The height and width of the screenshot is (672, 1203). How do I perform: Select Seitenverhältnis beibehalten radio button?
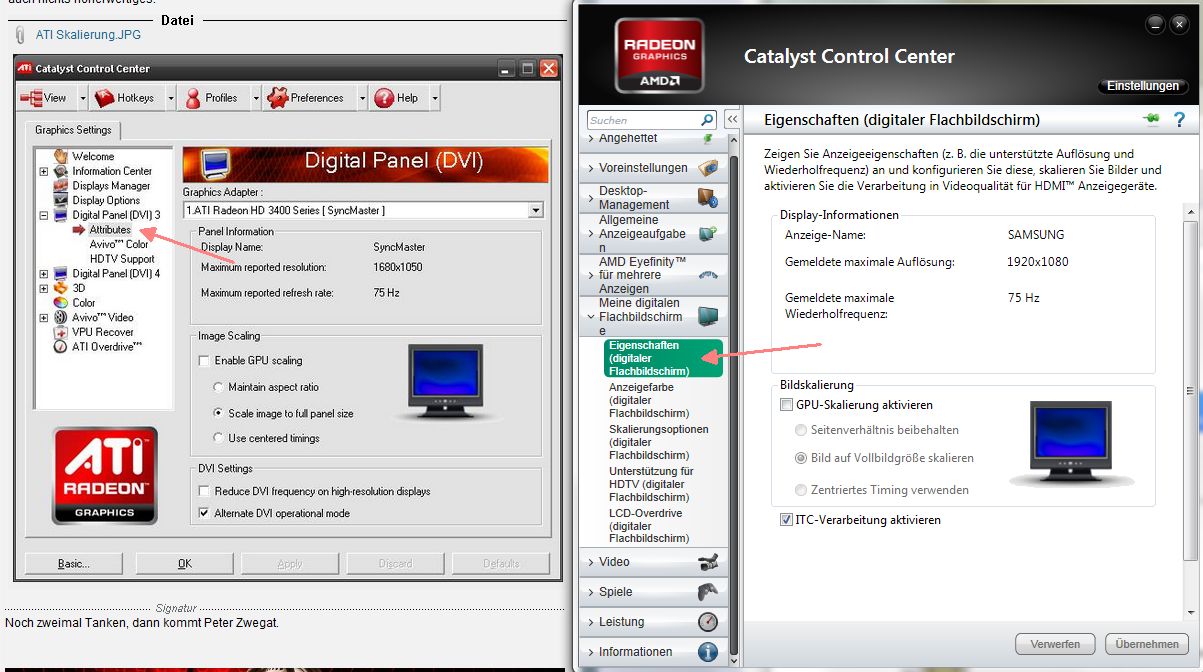click(x=801, y=430)
